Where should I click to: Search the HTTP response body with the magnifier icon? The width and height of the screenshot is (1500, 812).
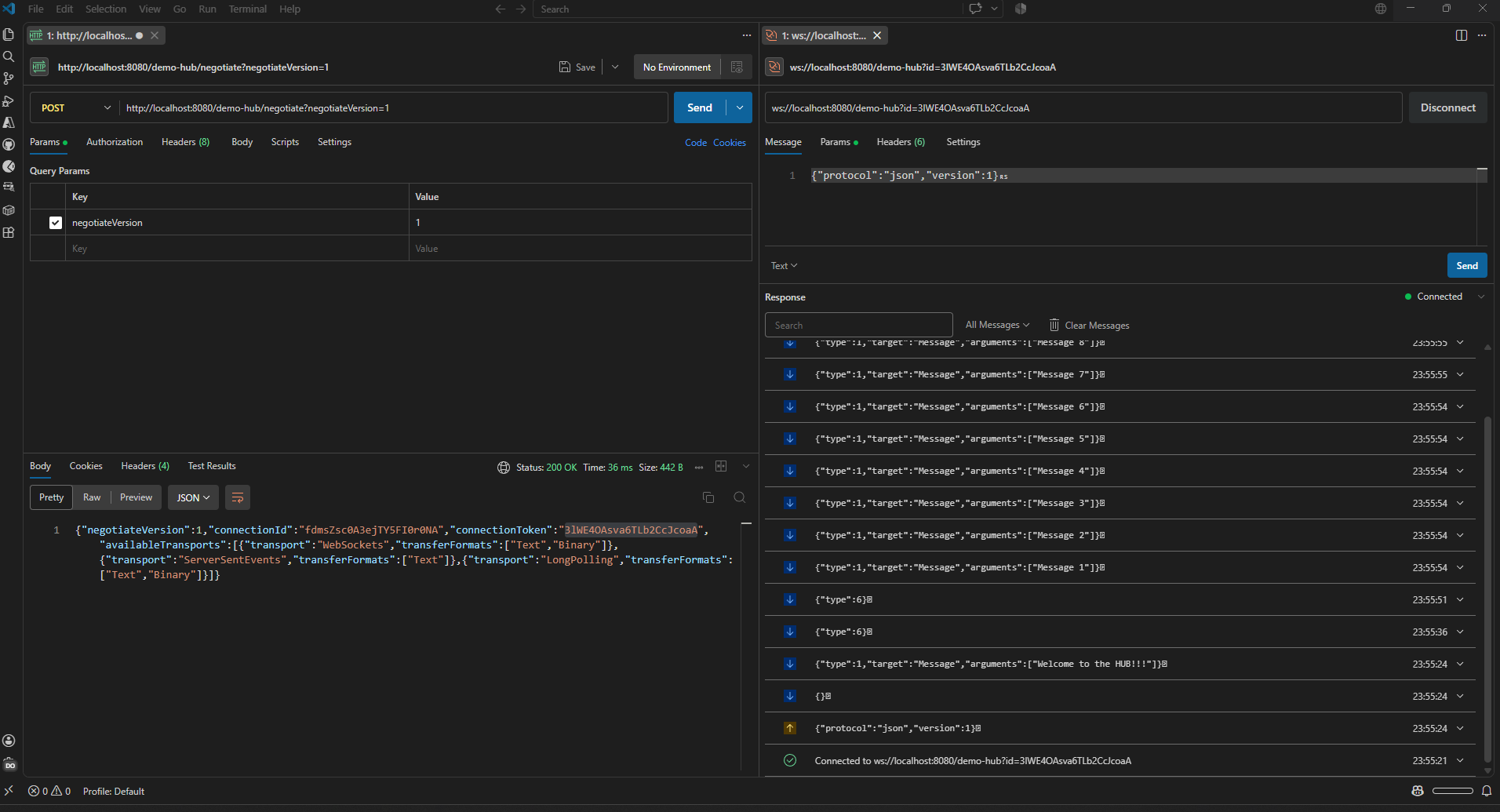(739, 497)
